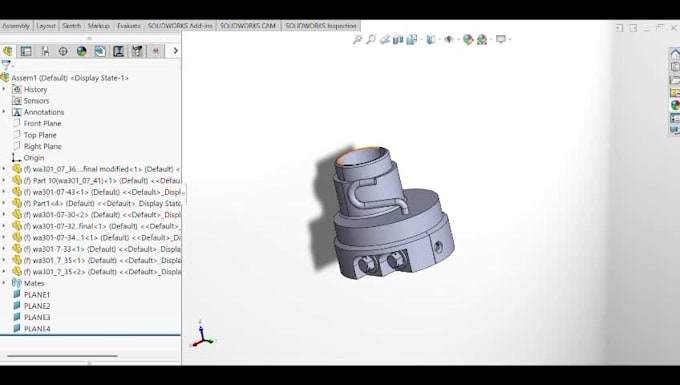Open the SOLIDWORKS CAM feature tree icon
Viewport: 680px width, 385px height.
[100, 51]
